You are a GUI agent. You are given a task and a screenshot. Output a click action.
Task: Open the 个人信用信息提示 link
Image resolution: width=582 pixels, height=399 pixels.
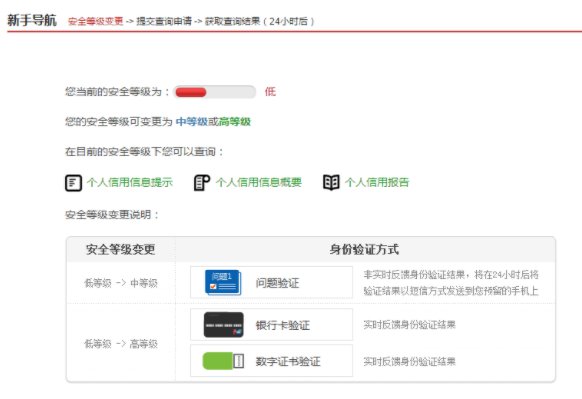point(130,182)
